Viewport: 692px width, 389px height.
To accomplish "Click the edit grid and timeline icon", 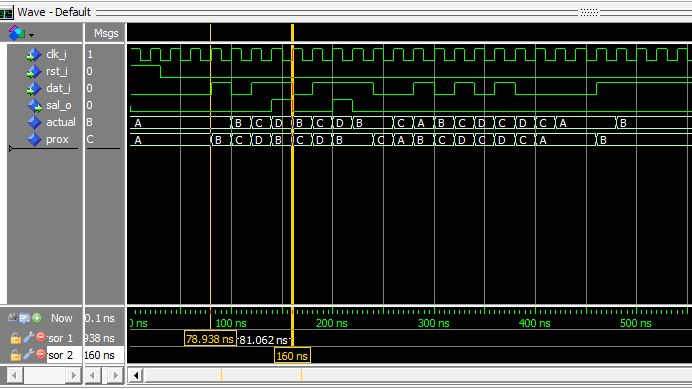I will (24, 318).
